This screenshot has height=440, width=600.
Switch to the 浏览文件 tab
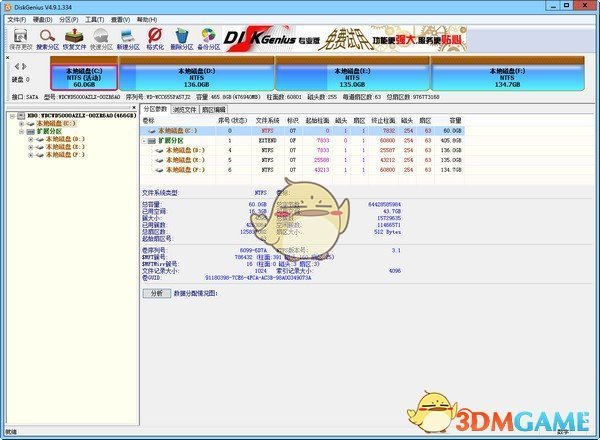point(185,110)
